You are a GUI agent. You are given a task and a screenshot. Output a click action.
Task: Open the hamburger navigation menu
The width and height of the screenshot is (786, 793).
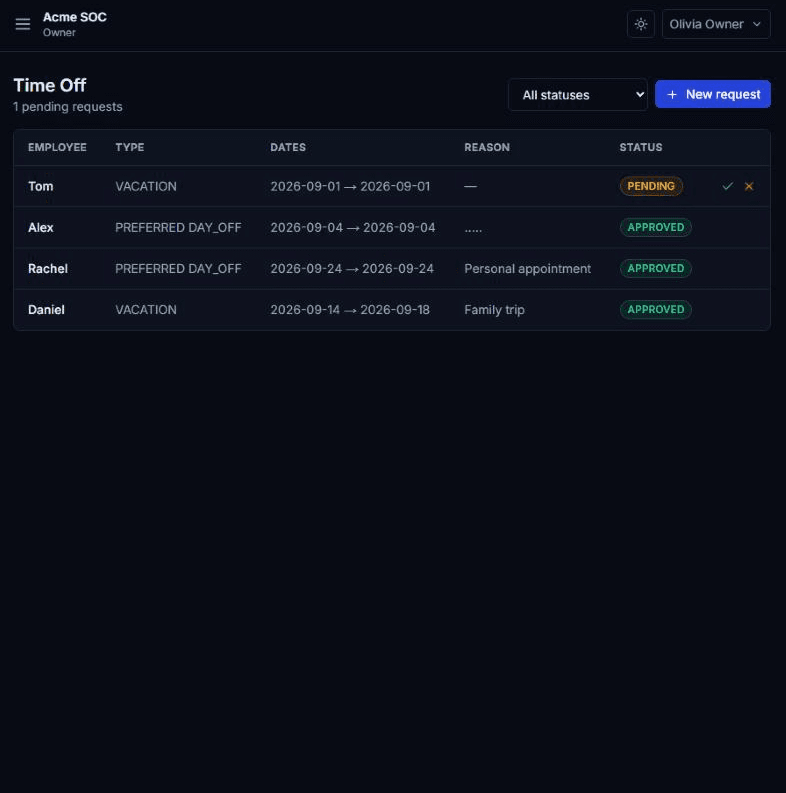pos(23,24)
